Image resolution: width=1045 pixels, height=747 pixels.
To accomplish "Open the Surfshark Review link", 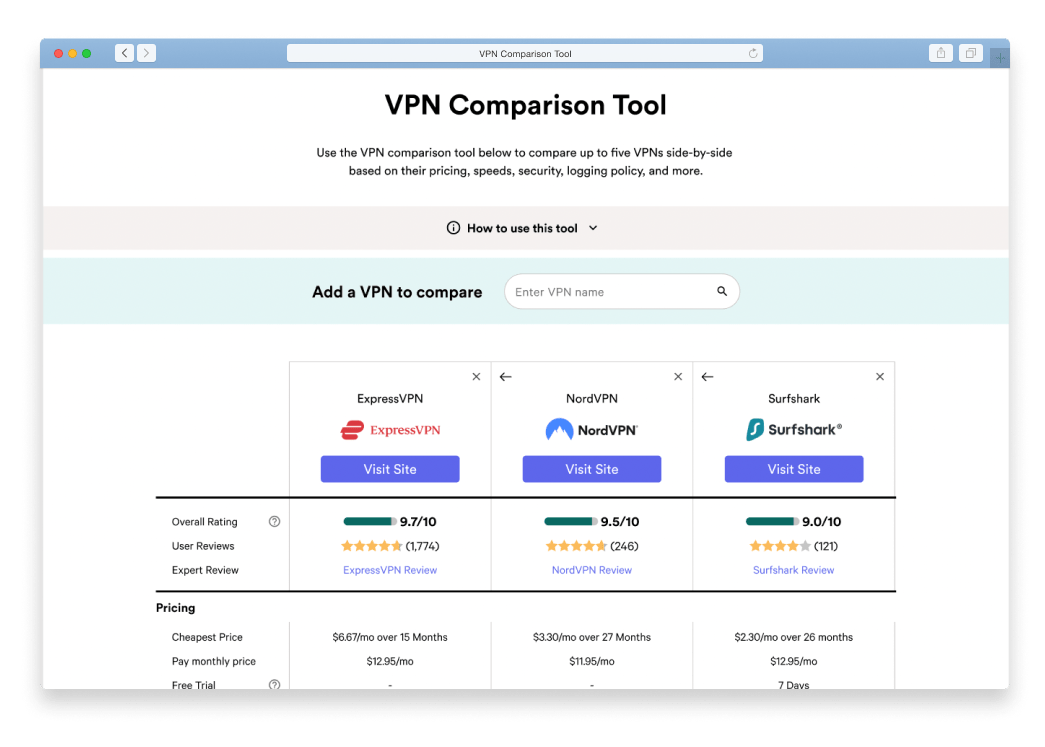I will click(x=794, y=570).
